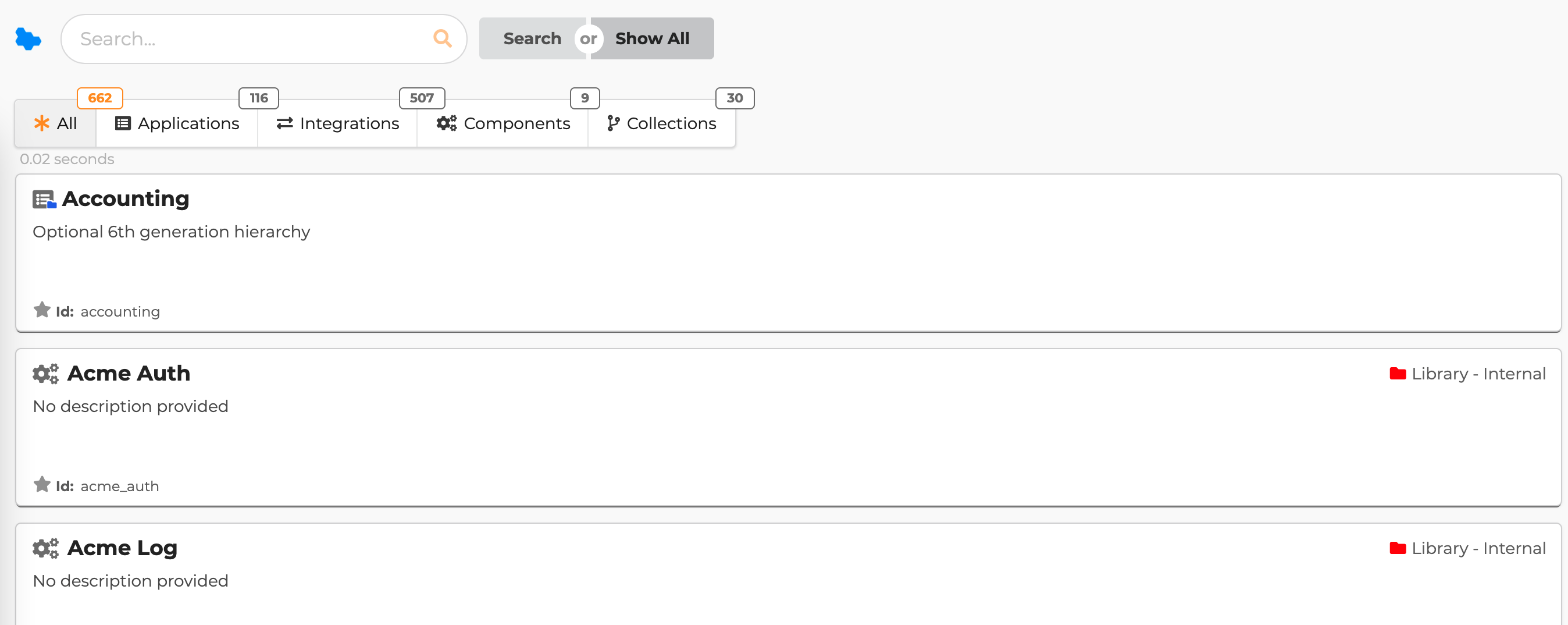This screenshot has height=625, width=1568.
Task: Click the Accounting application type icon
Action: tap(44, 200)
